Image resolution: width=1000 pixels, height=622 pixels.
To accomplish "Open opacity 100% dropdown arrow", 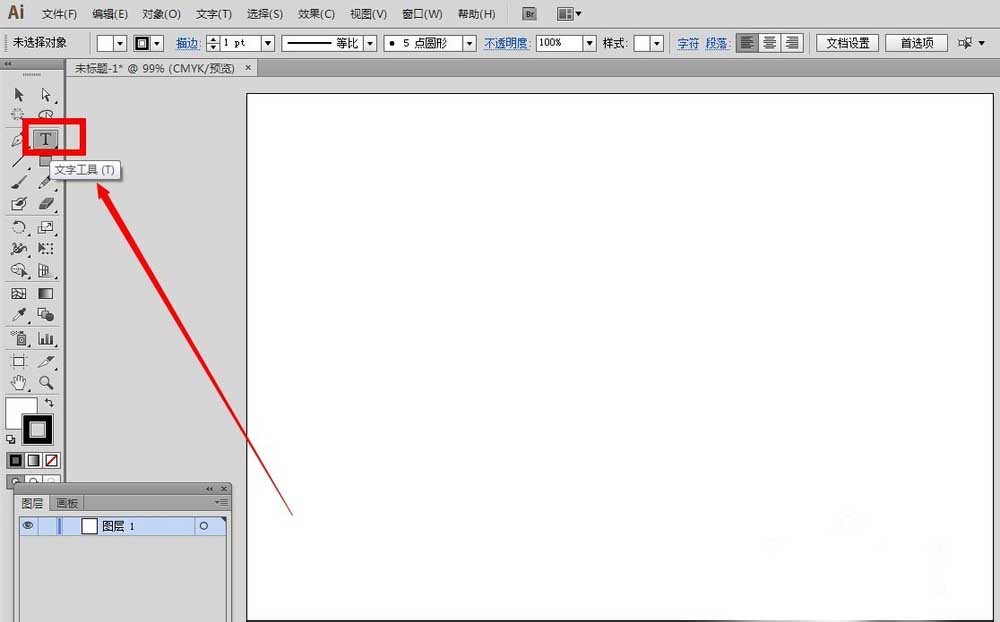I will pyautogui.click(x=590, y=43).
